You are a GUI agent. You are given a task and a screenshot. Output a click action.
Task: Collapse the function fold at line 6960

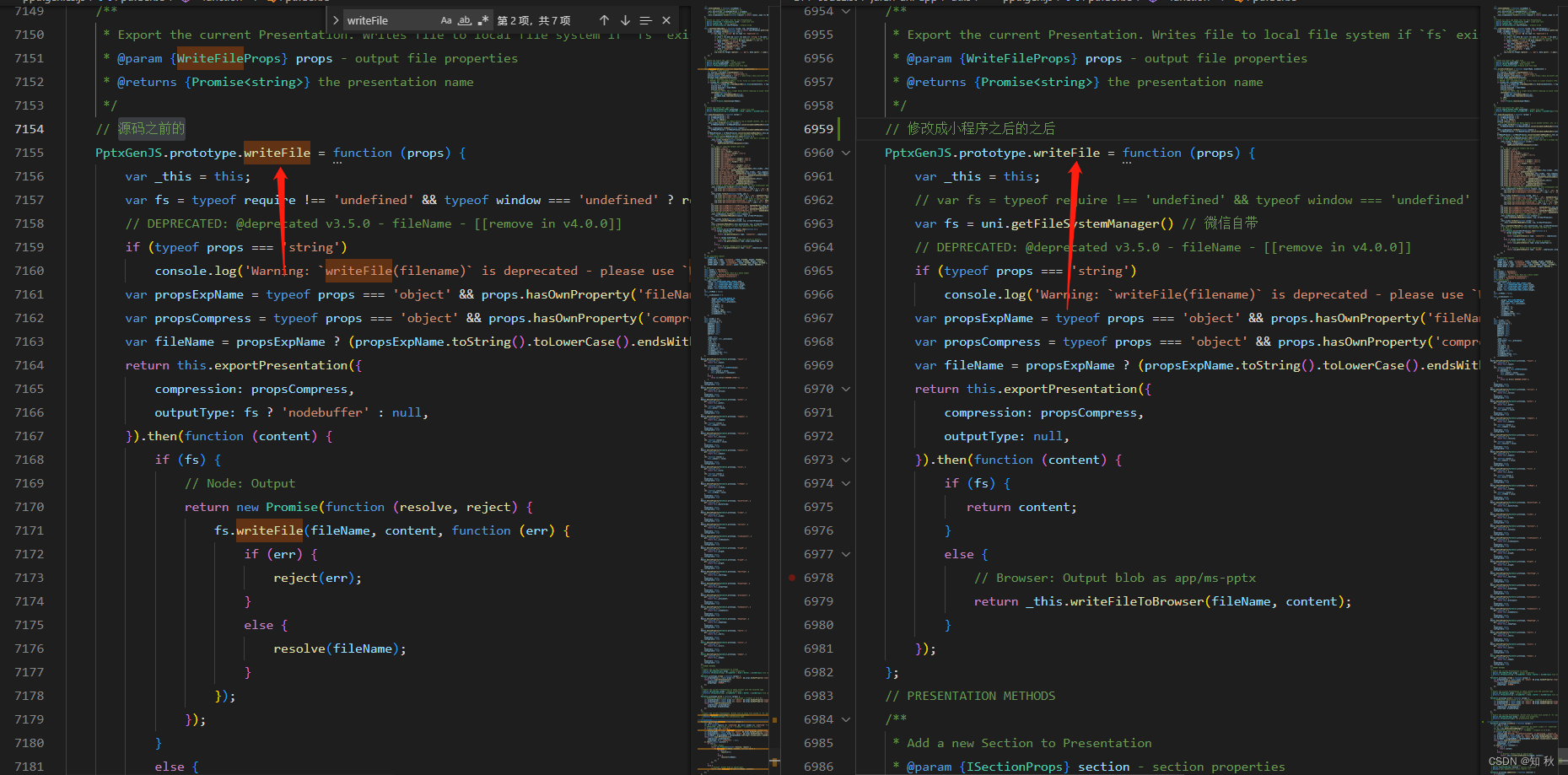(845, 153)
